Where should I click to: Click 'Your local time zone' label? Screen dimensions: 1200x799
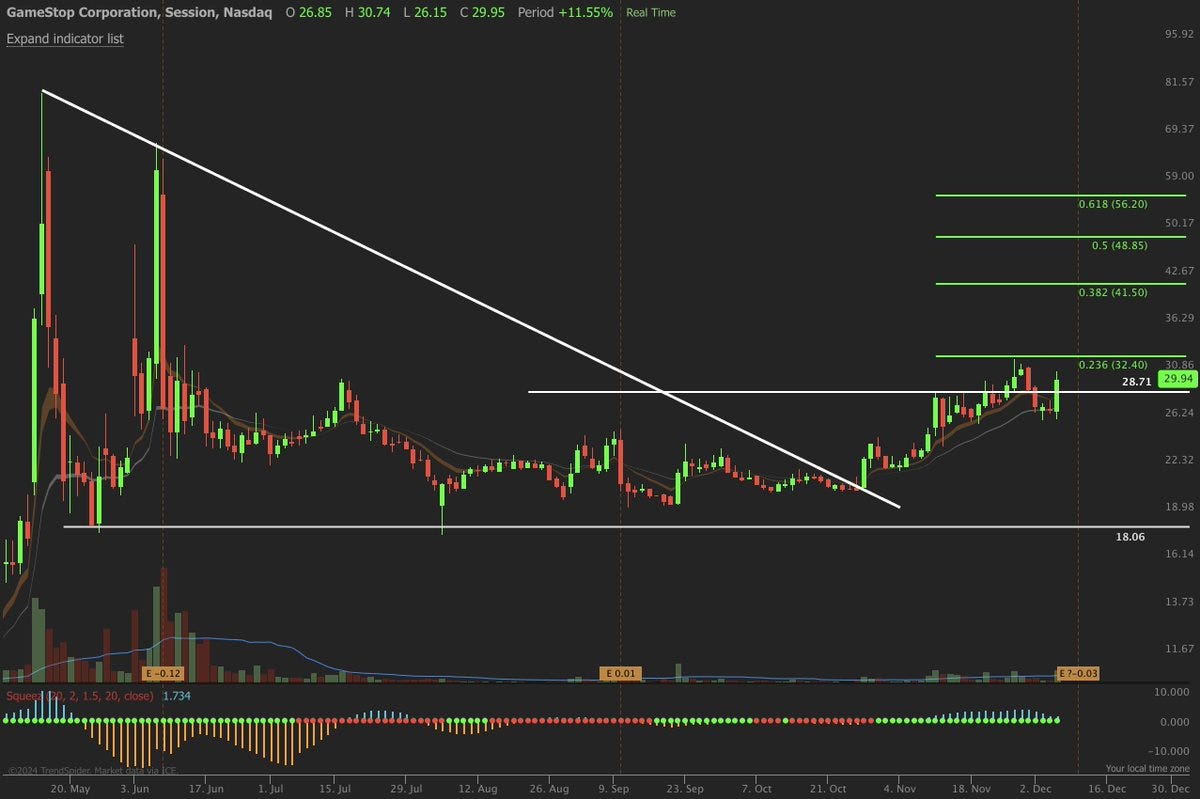[1148, 769]
